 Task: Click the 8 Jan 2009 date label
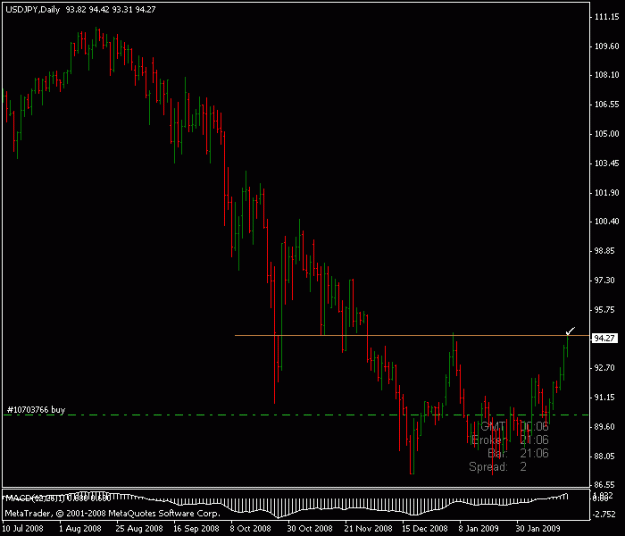(x=478, y=528)
